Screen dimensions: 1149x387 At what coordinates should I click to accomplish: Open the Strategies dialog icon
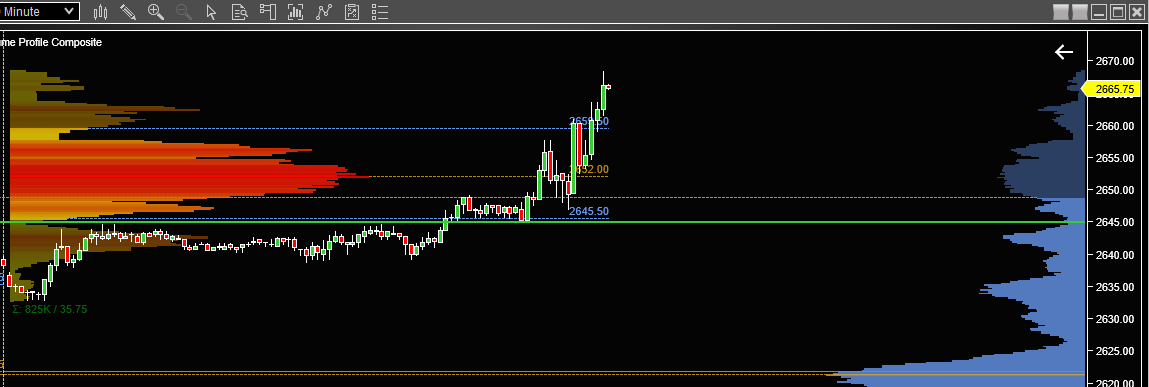click(352, 12)
